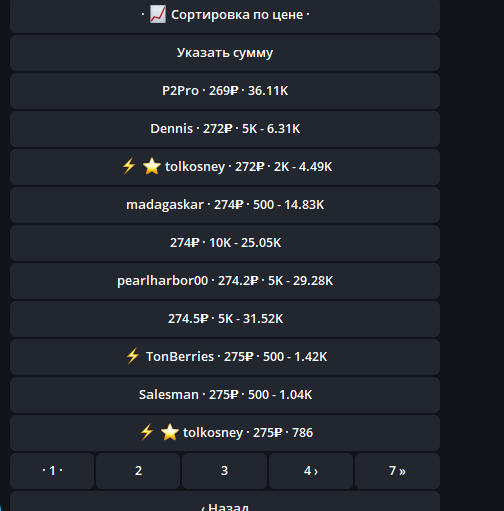Go to page 2
Viewport: 504px width, 511px height.
pos(138,471)
